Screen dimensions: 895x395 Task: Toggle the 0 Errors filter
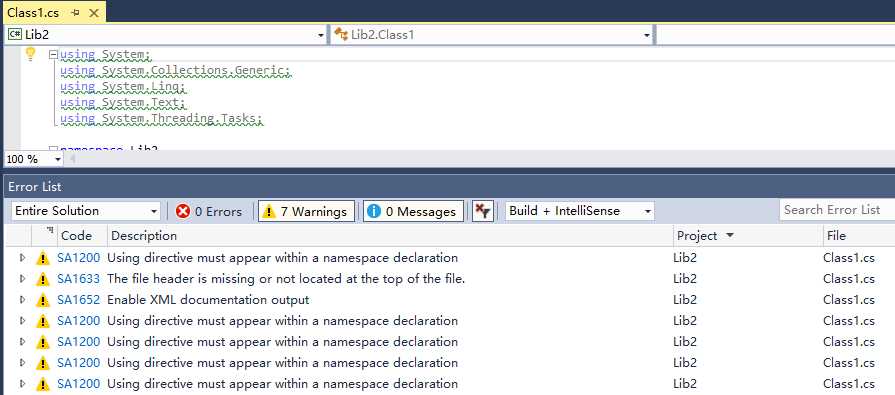click(x=208, y=211)
